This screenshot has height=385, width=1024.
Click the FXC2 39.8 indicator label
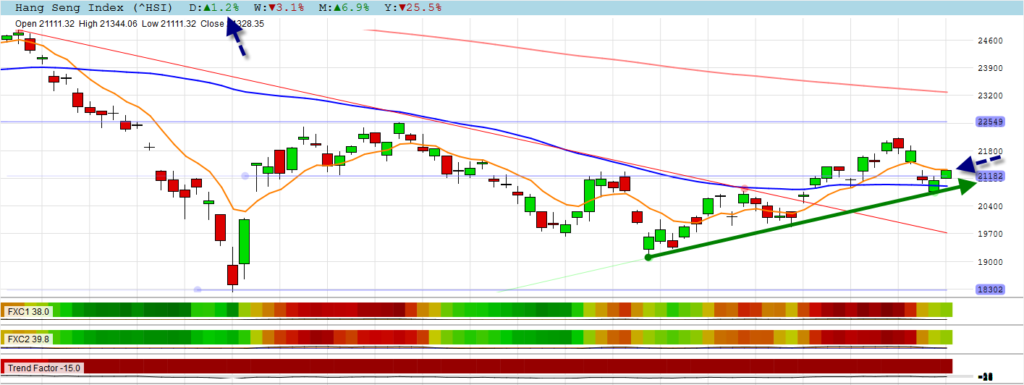pos(28,339)
